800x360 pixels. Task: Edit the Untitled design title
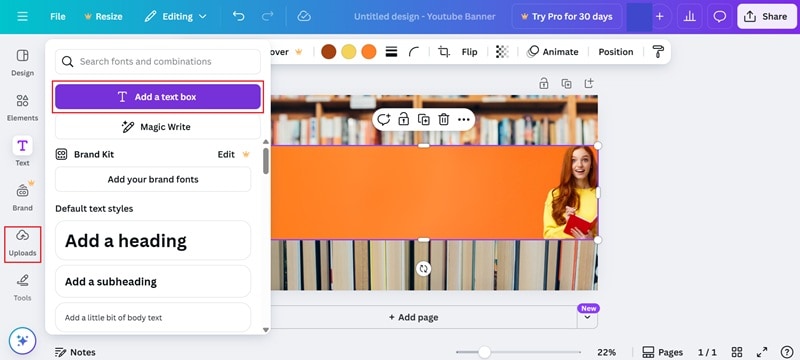(424, 16)
